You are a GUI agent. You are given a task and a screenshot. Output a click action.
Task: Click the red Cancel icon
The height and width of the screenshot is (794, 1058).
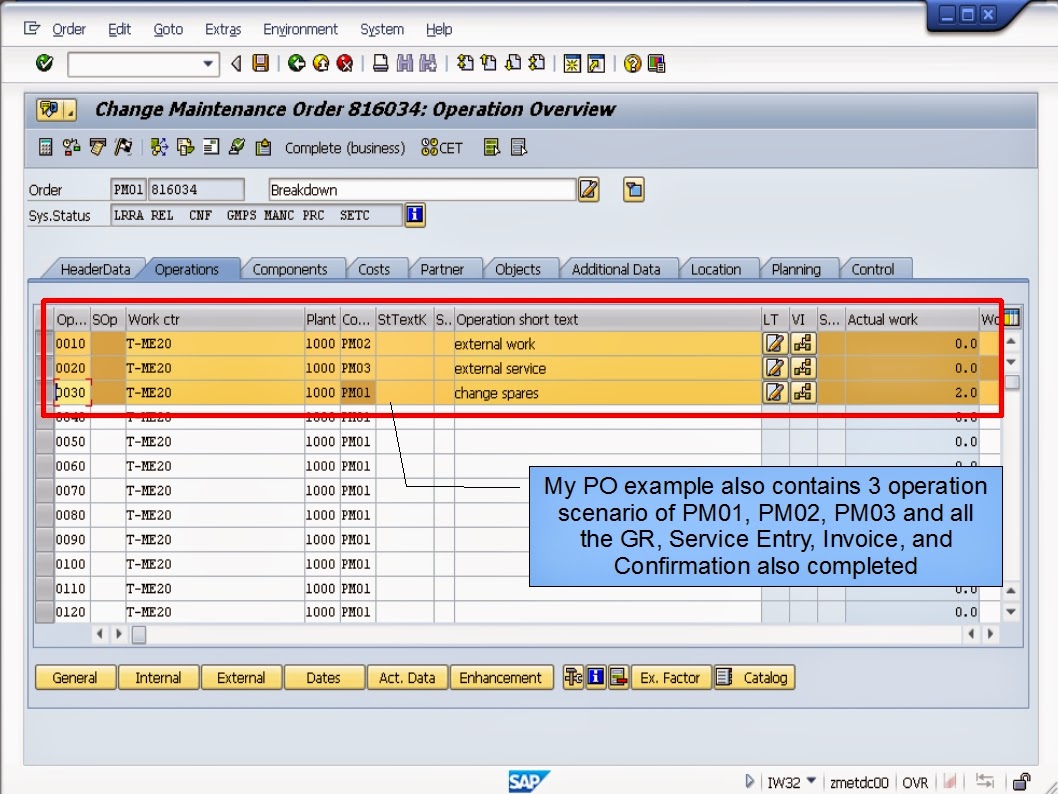[345, 63]
